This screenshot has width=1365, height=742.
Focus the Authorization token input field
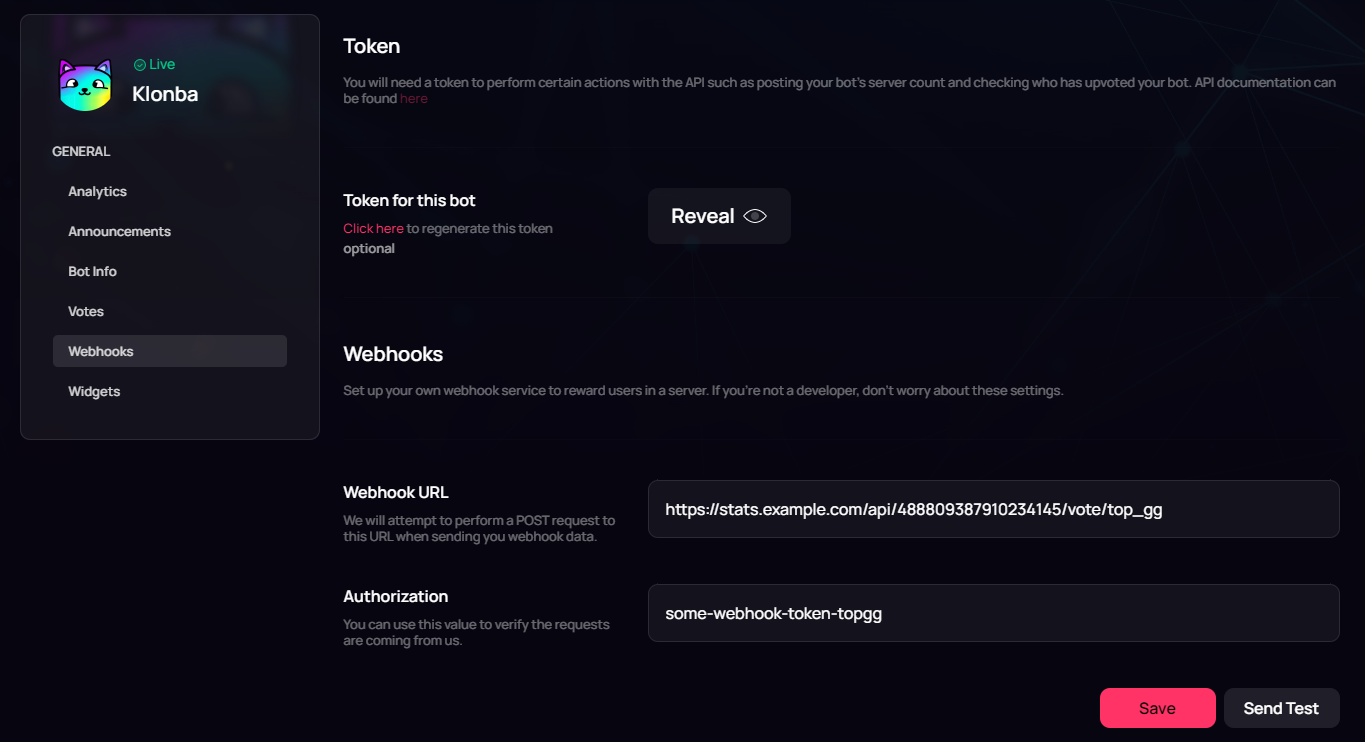click(x=993, y=613)
